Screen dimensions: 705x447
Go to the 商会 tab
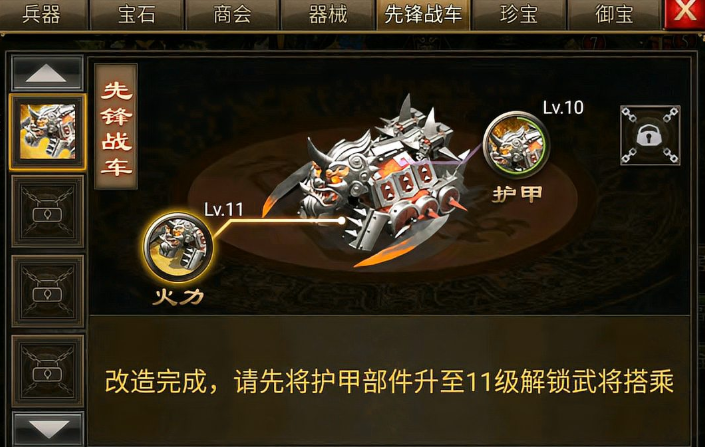[x=232, y=15]
